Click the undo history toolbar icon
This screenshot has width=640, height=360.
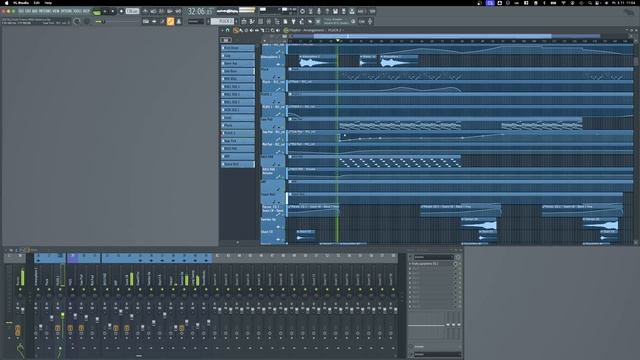point(302,11)
